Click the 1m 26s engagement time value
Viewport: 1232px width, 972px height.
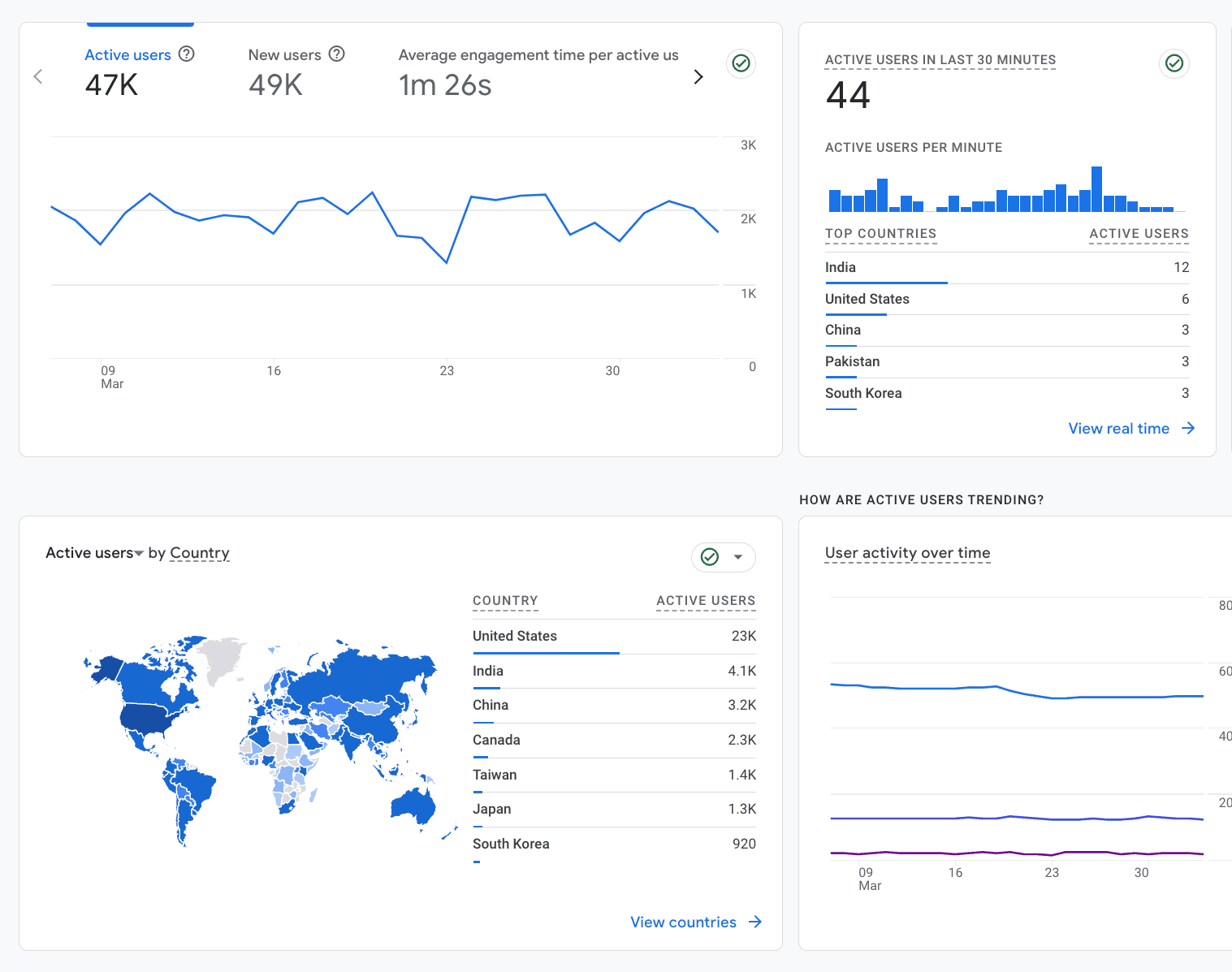445,85
